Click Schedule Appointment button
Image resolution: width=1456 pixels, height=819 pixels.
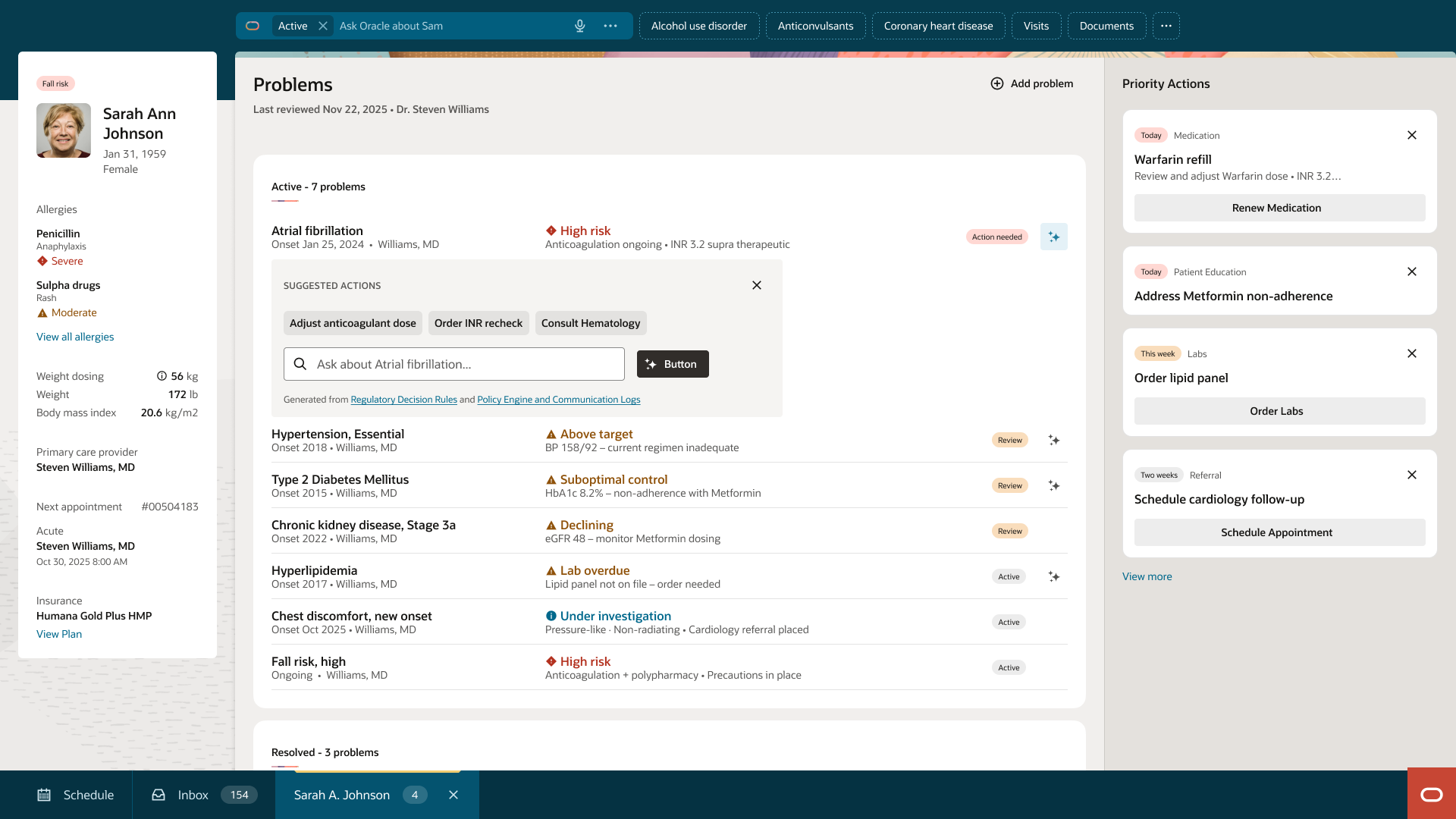[x=1279, y=532]
